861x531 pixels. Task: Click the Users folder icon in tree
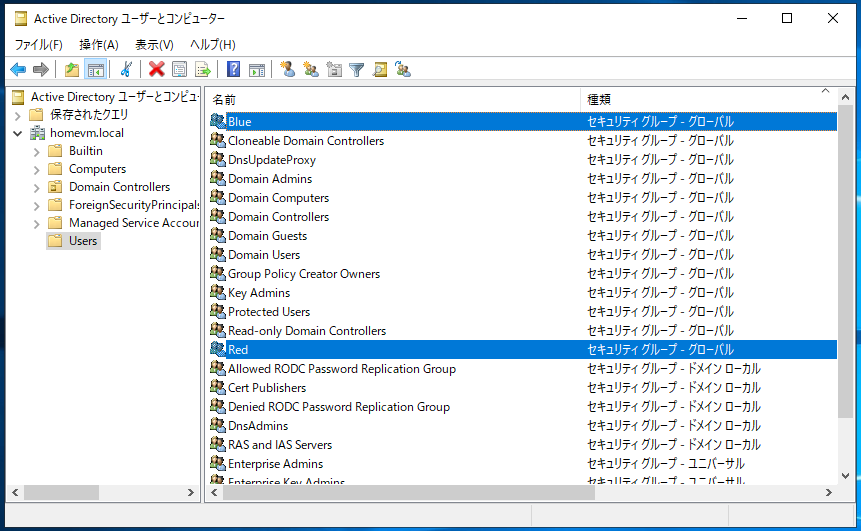click(x=55, y=241)
